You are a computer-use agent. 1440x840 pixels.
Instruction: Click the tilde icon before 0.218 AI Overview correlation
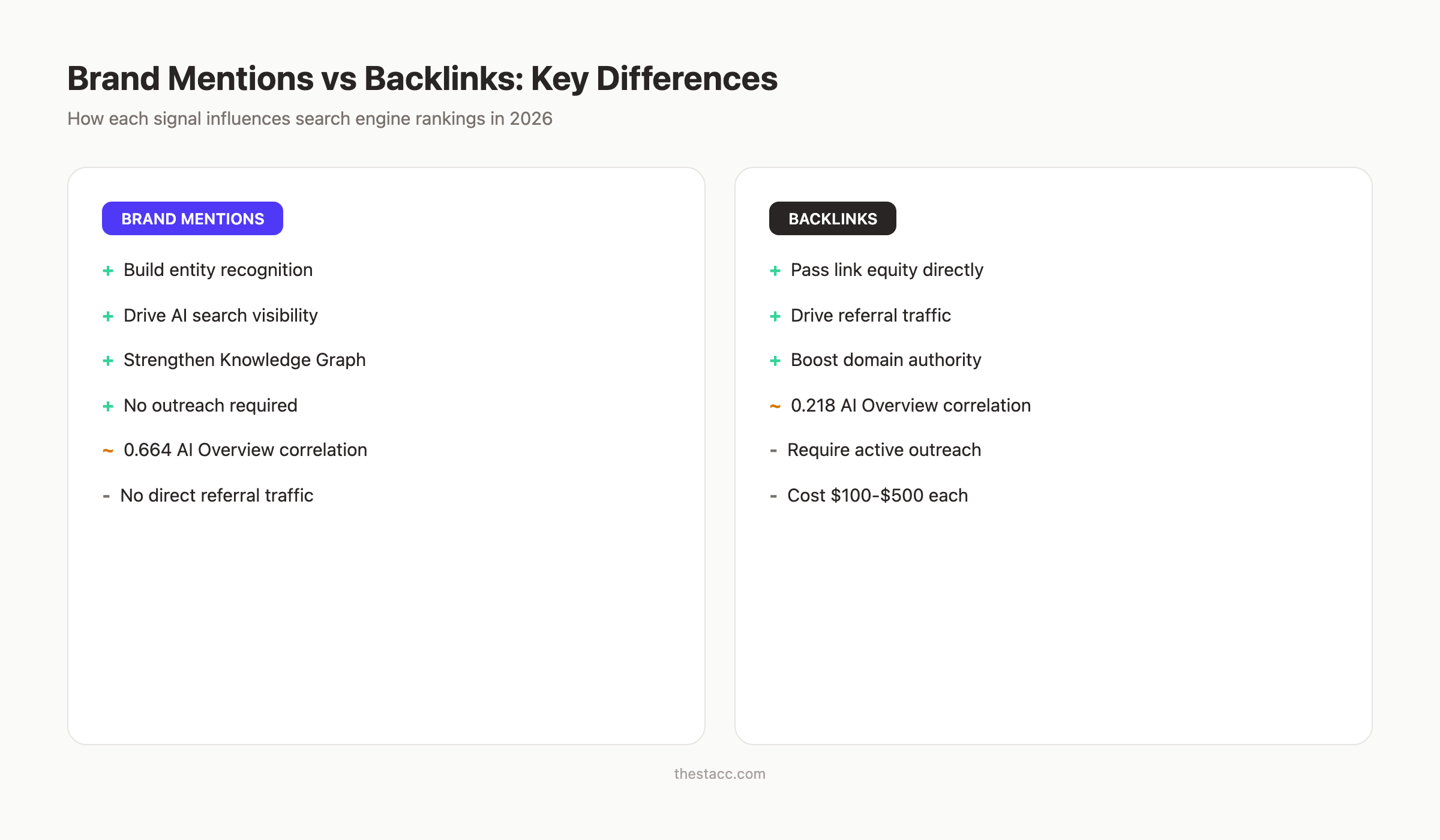tap(775, 406)
